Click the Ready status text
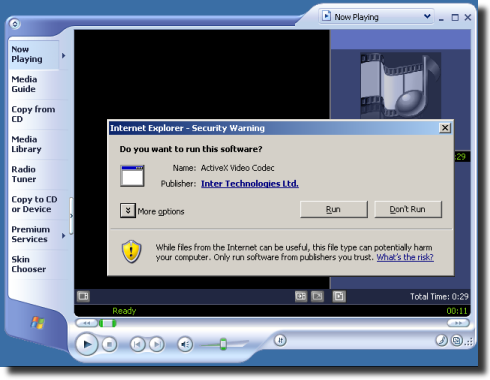This screenshot has width=490, height=380. pyautogui.click(x=124, y=311)
